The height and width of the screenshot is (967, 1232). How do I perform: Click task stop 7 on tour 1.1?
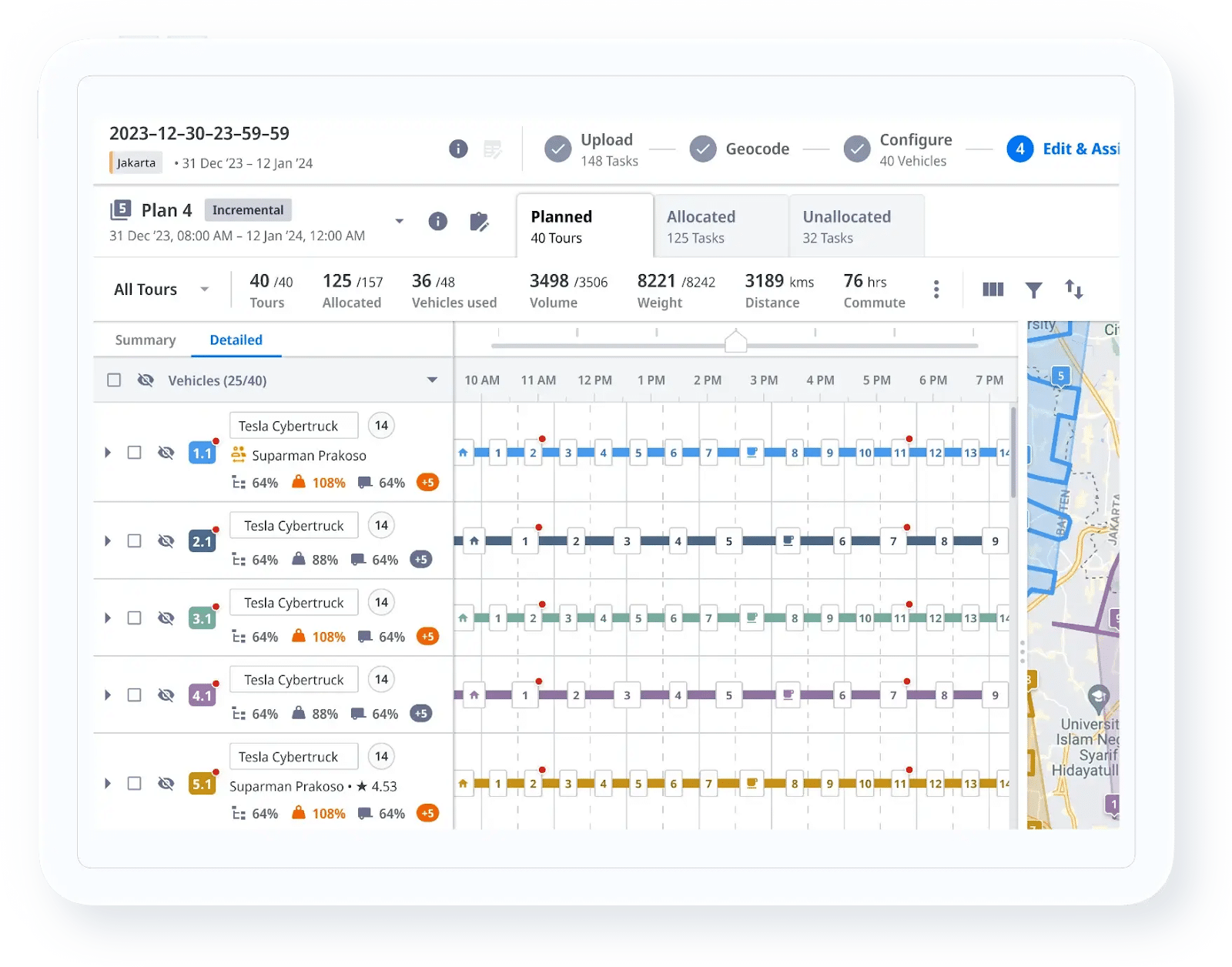point(708,453)
